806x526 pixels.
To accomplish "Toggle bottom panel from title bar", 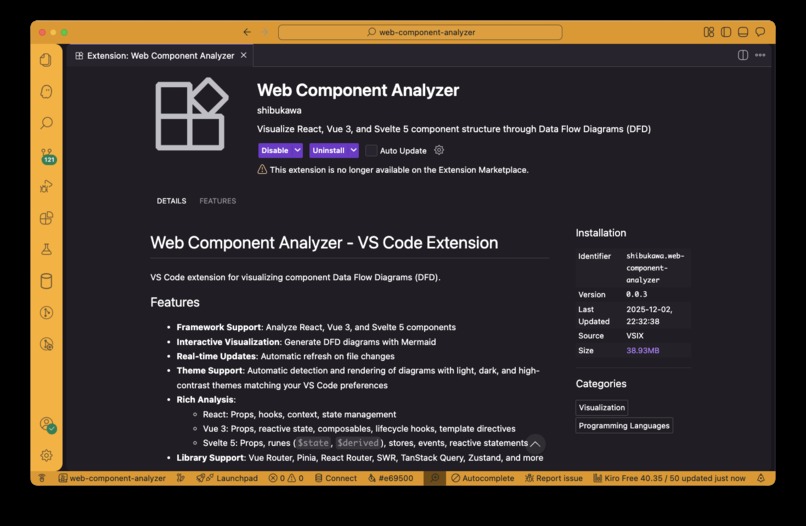I will tap(743, 32).
